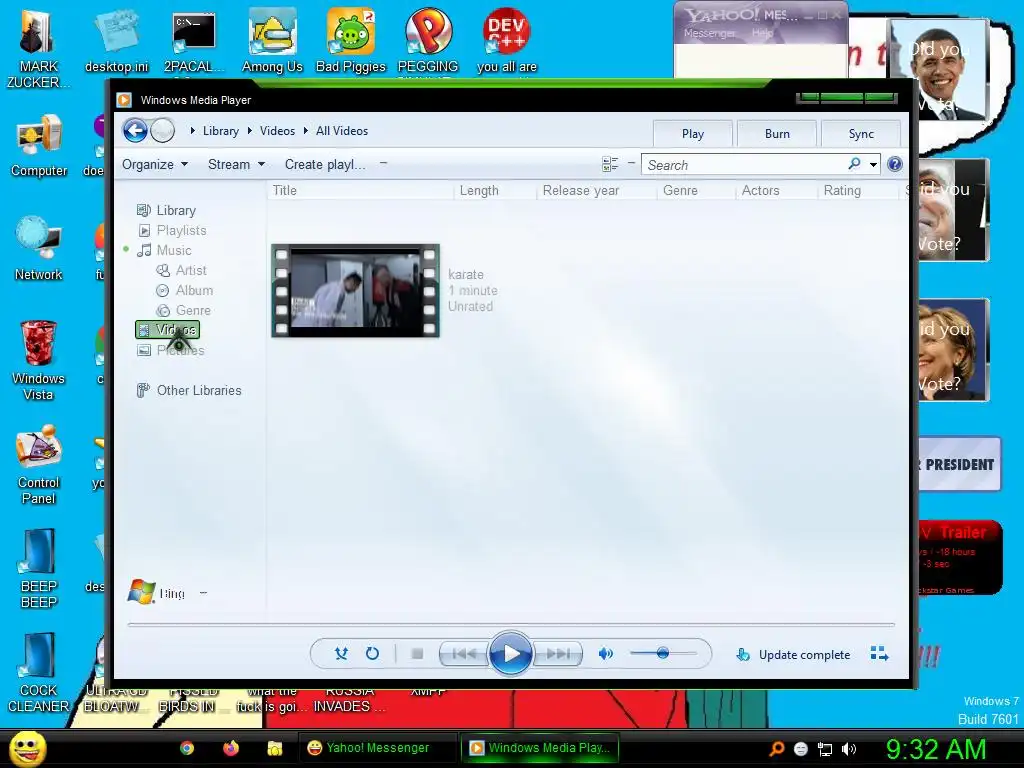Open the Control Panel desktop icon

click(39, 465)
